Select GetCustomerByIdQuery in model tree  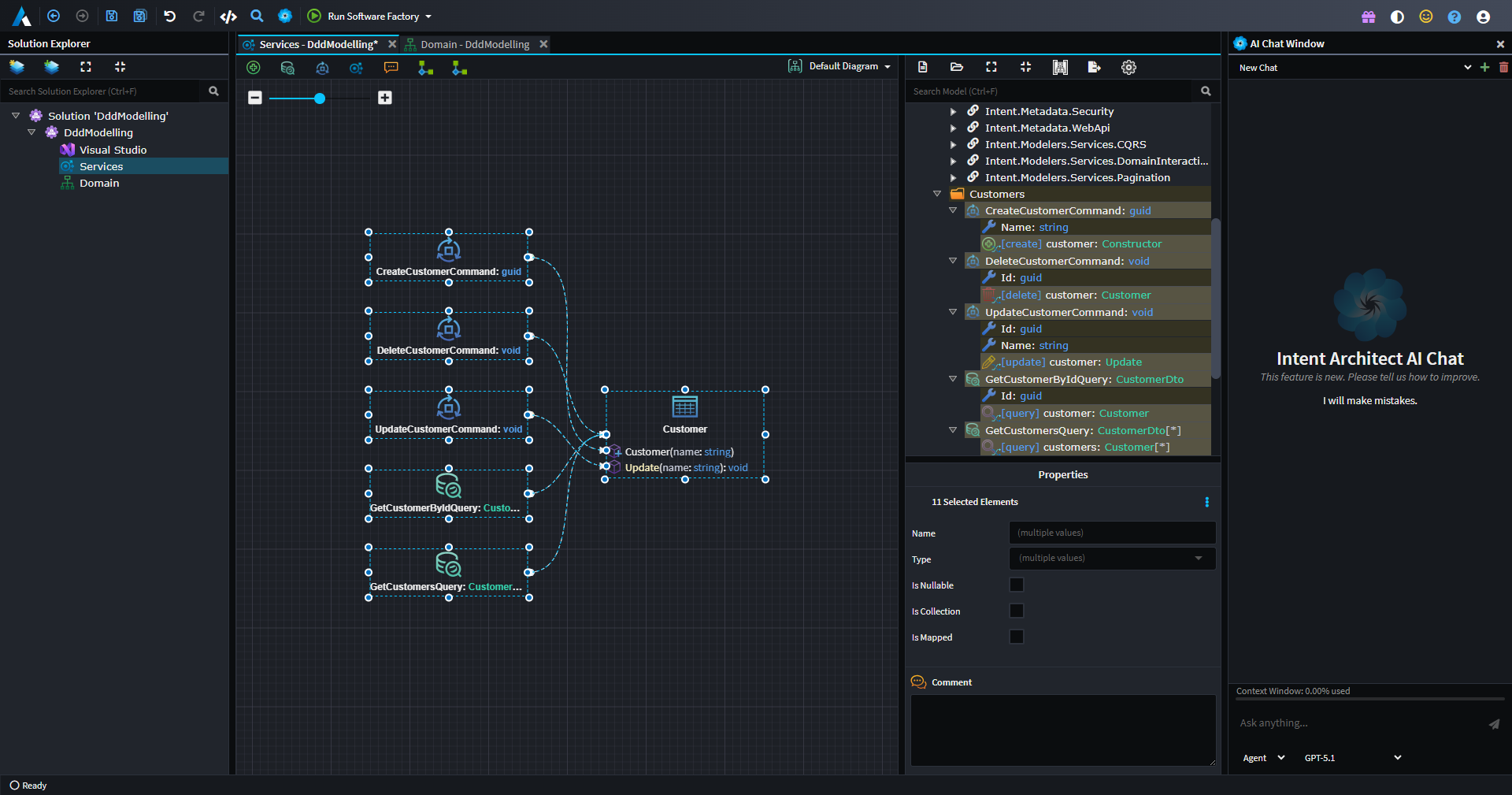tap(1084, 379)
